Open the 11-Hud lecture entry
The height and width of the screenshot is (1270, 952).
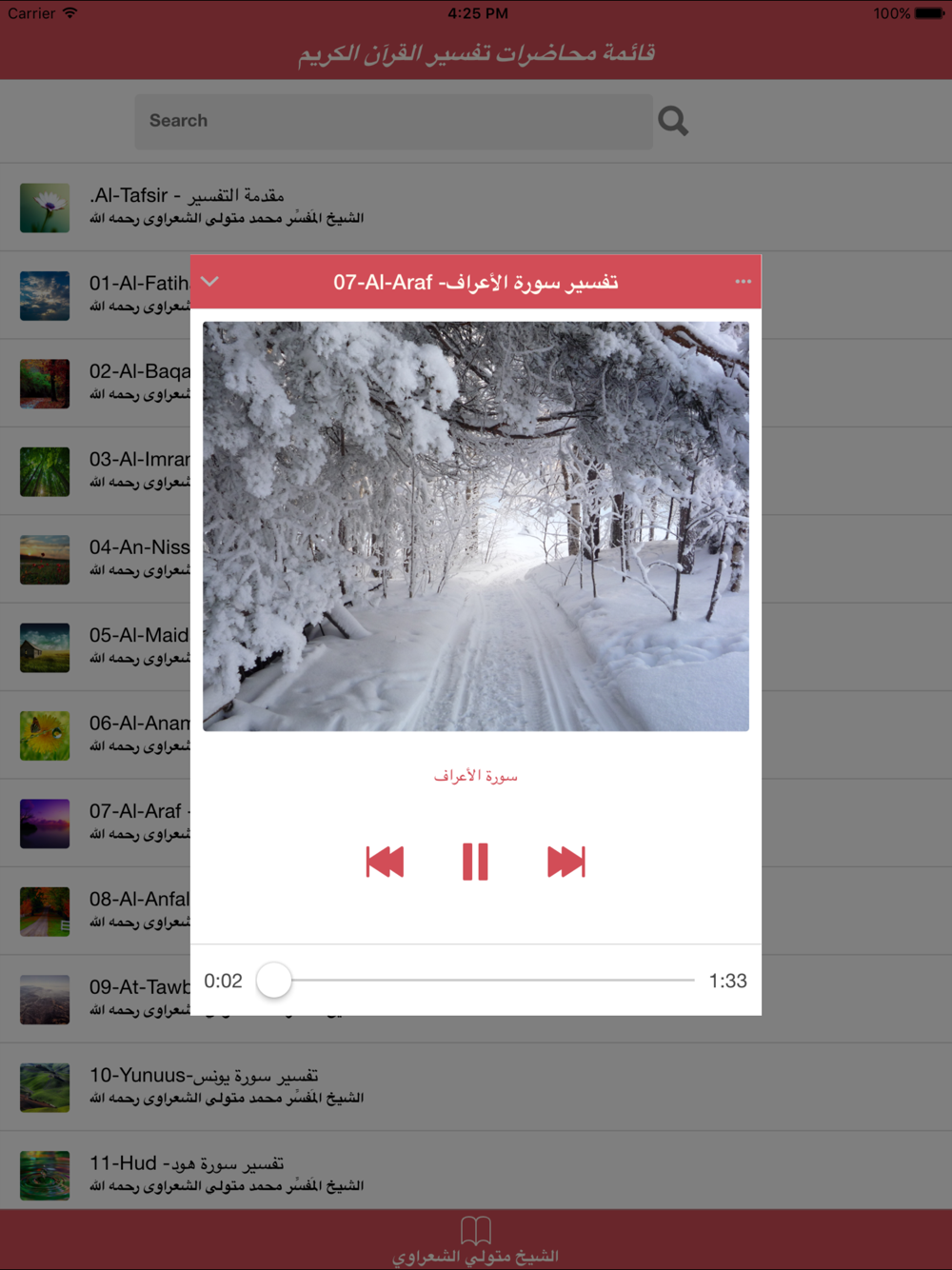tap(476, 1175)
